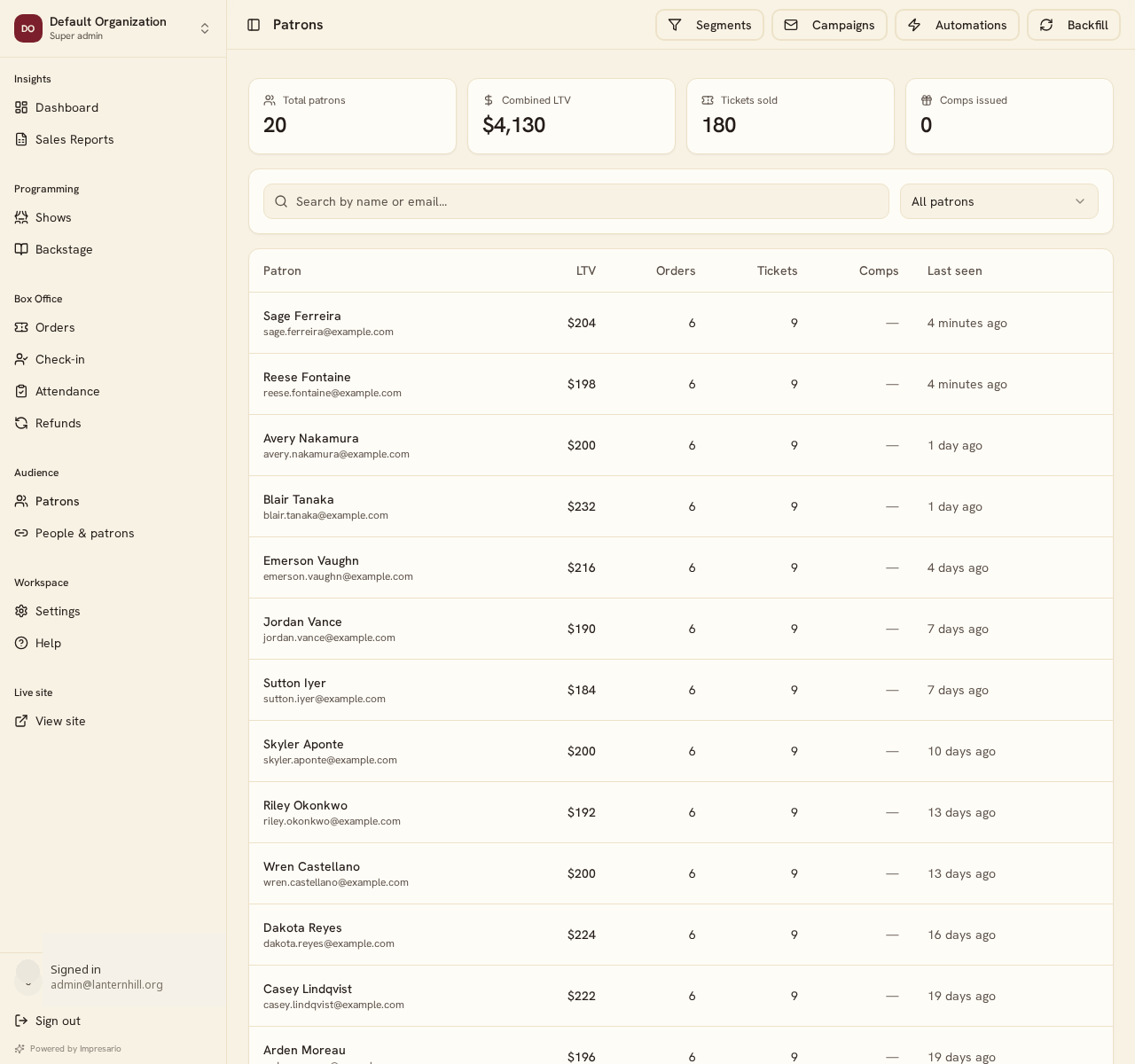The height and width of the screenshot is (1064, 1135).
Task: Click the Backstage book icon
Action: tap(21, 249)
